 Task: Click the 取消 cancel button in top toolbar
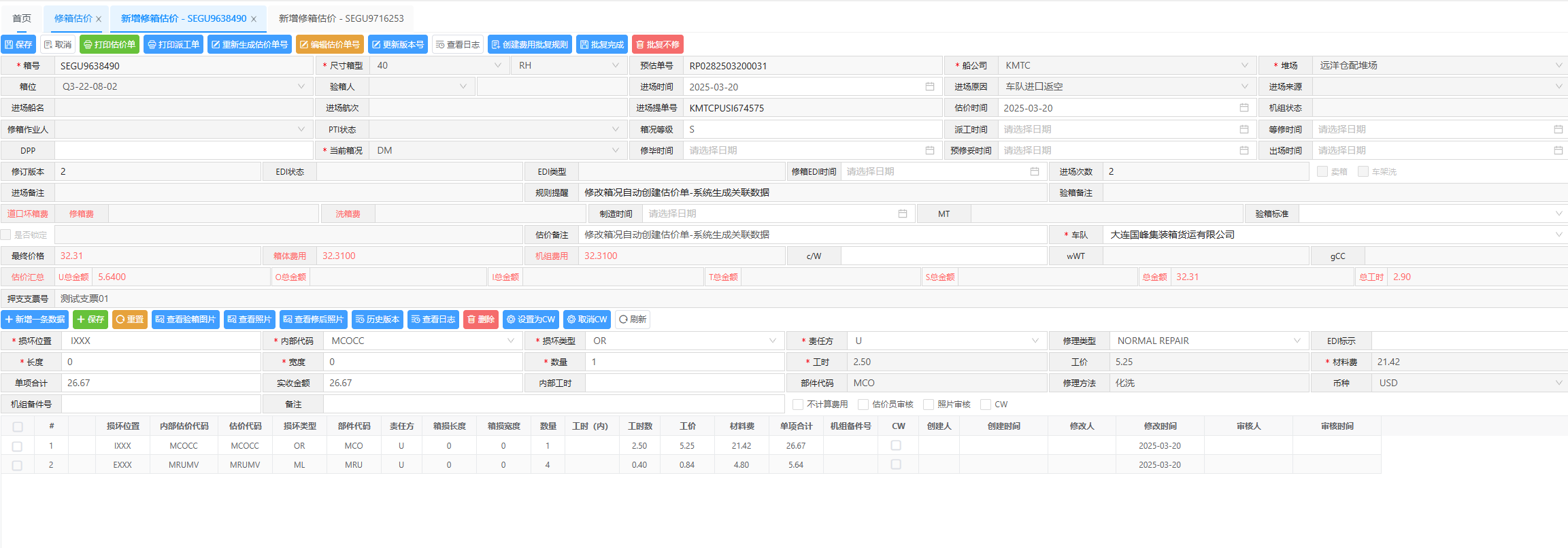tap(58, 45)
